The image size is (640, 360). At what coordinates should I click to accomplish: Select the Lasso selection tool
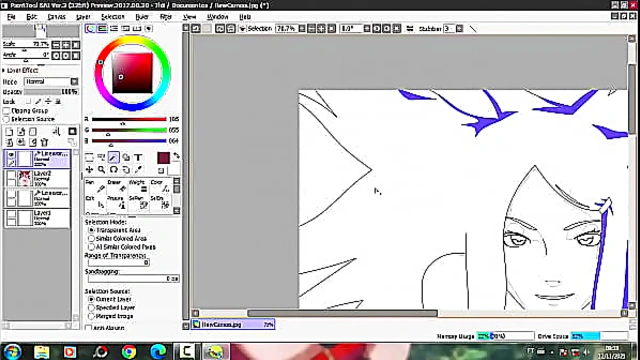click(101, 158)
